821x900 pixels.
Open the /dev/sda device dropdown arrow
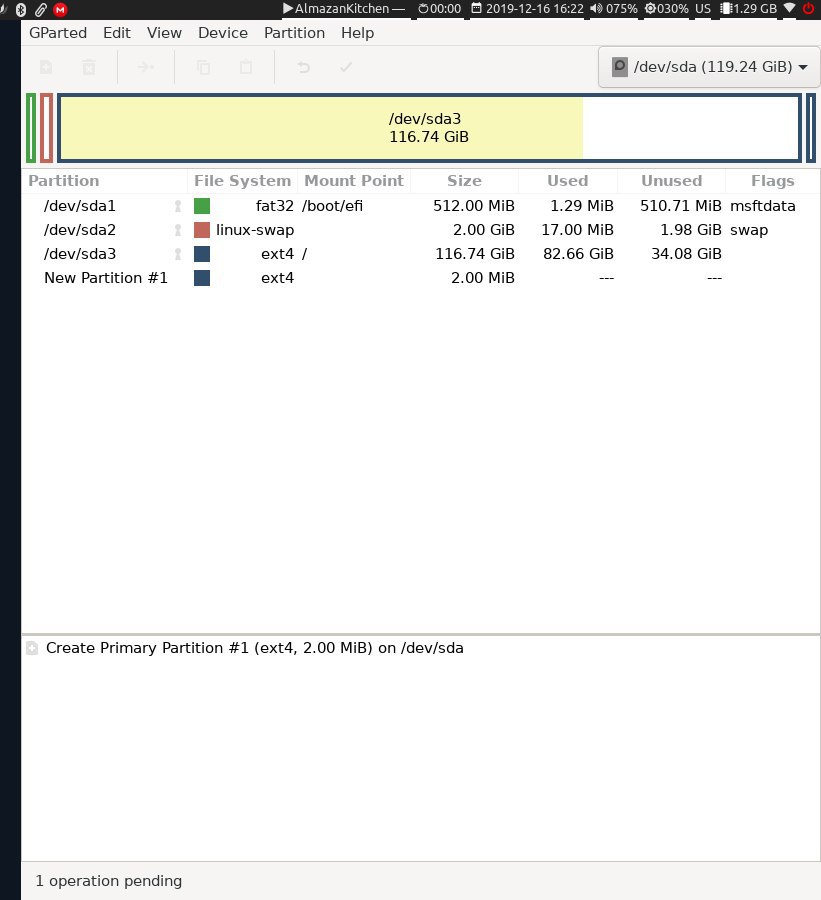[x=803, y=67]
